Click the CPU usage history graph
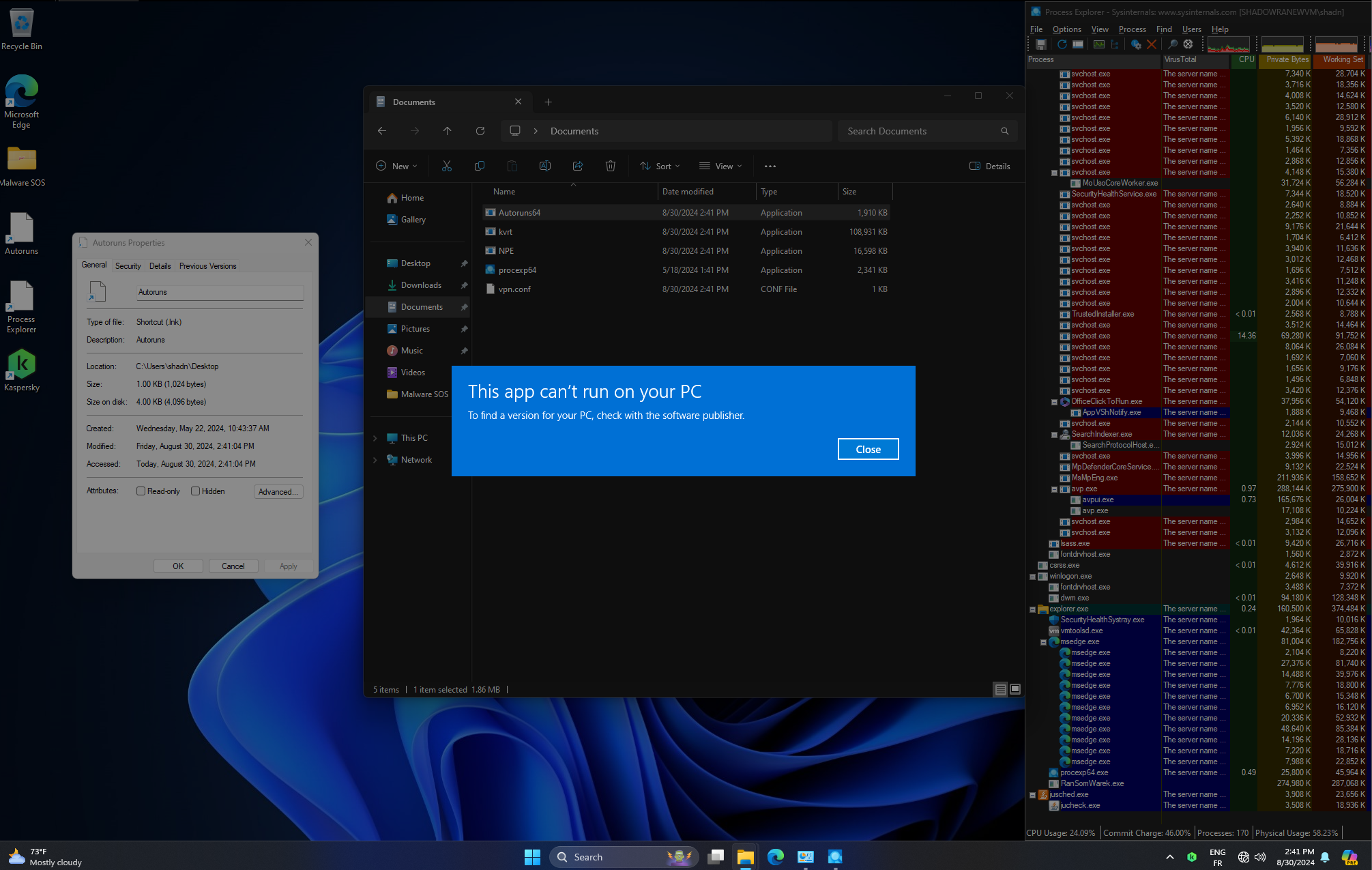 pyautogui.click(x=1229, y=45)
